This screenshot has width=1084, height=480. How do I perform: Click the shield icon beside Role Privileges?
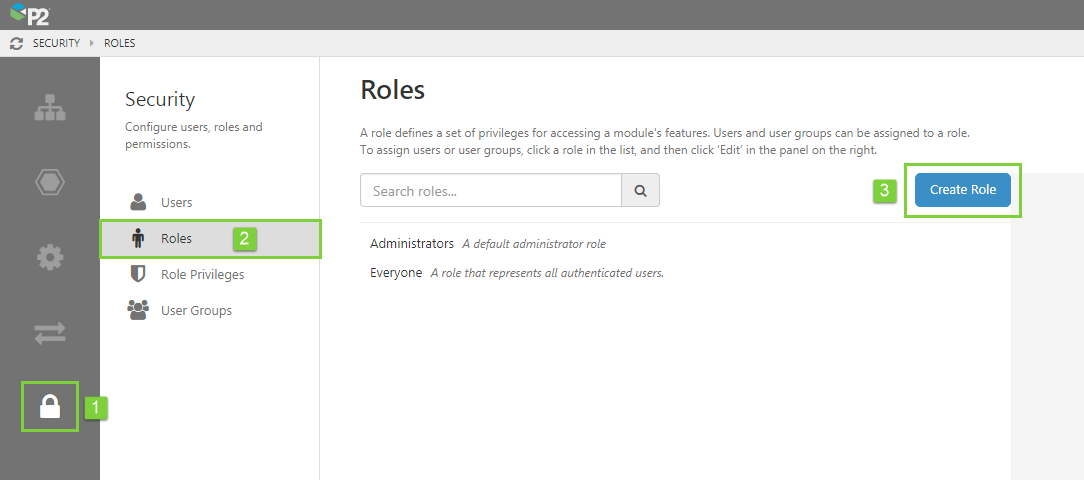[x=139, y=274]
